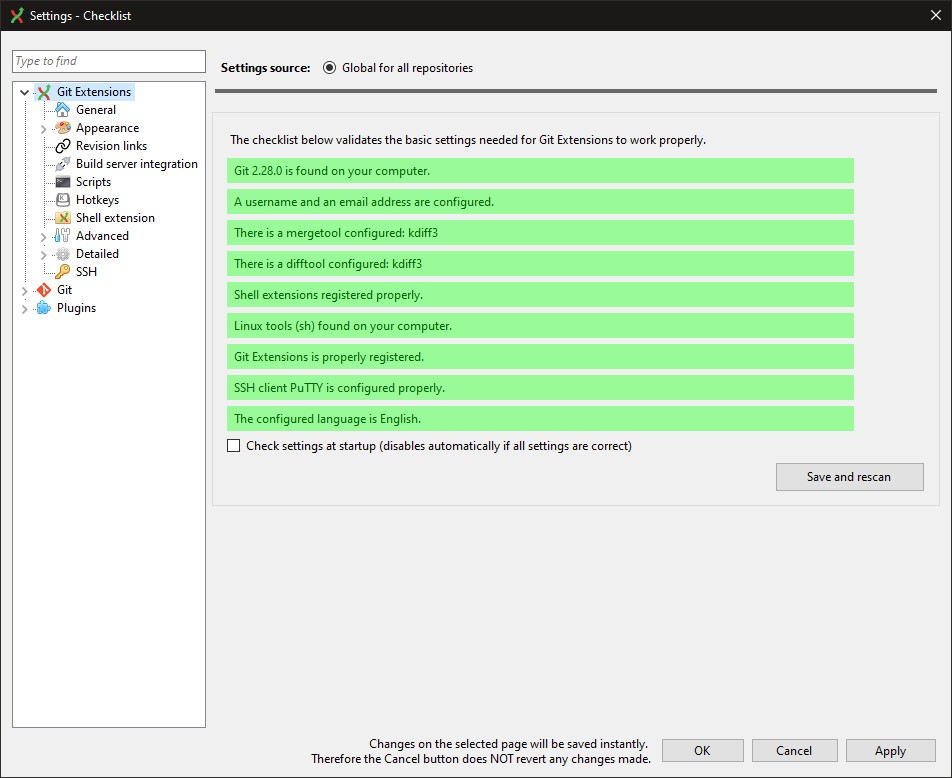Click the Detailed gear icon
The height and width of the screenshot is (778, 952).
[63, 254]
